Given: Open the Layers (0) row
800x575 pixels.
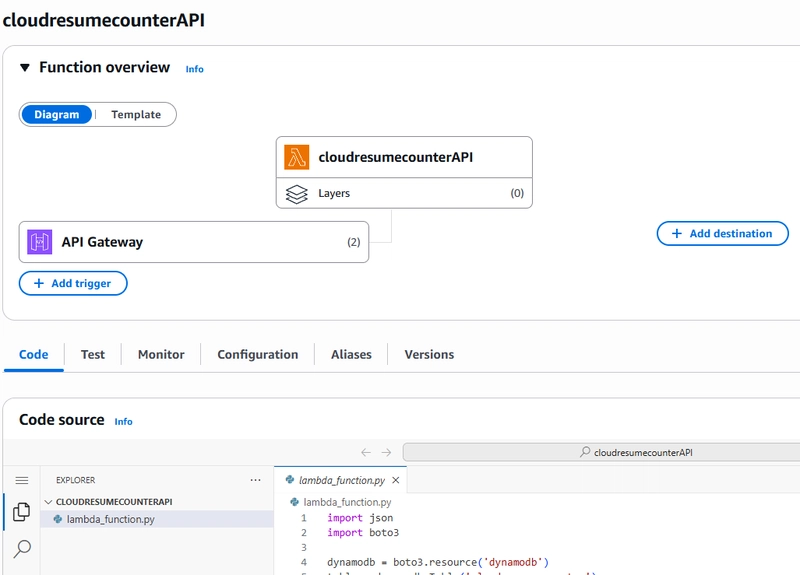Looking at the screenshot, I should 404,193.
